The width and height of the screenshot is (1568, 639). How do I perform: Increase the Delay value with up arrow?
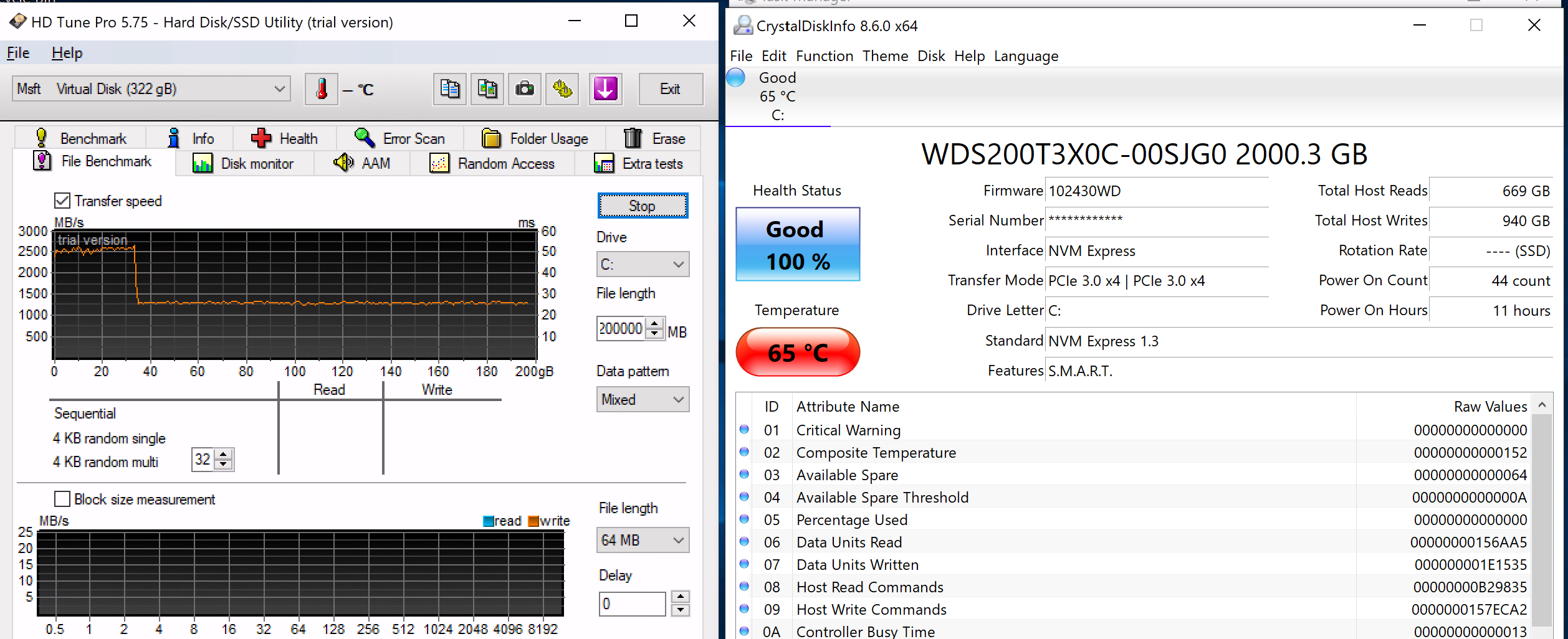(x=681, y=597)
